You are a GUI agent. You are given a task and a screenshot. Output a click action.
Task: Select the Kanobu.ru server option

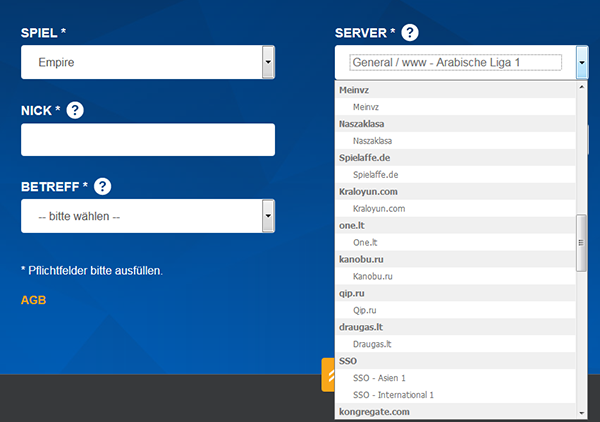pos(455,276)
